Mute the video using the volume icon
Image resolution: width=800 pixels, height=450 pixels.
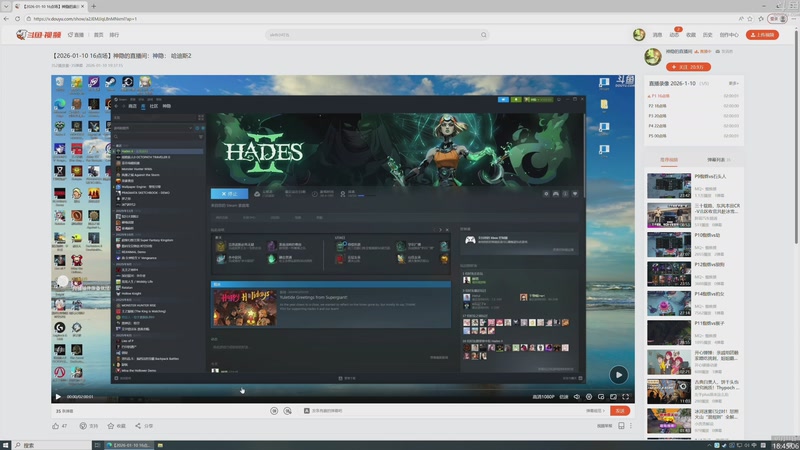tap(577, 396)
